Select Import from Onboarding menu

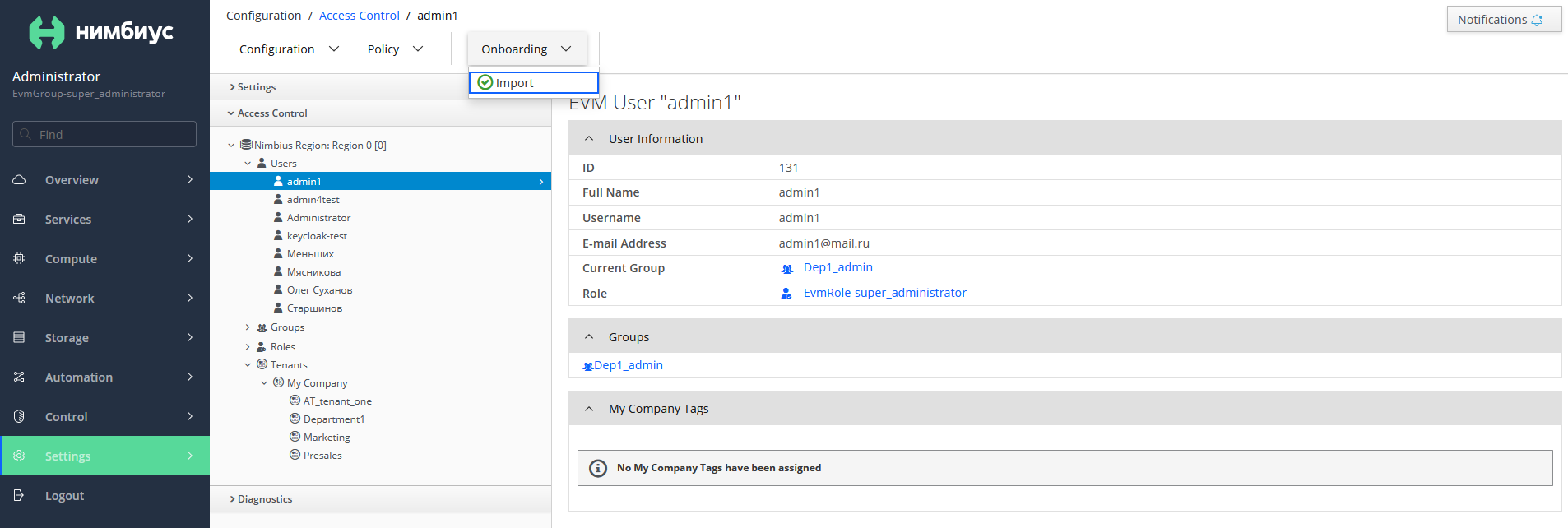[x=533, y=82]
